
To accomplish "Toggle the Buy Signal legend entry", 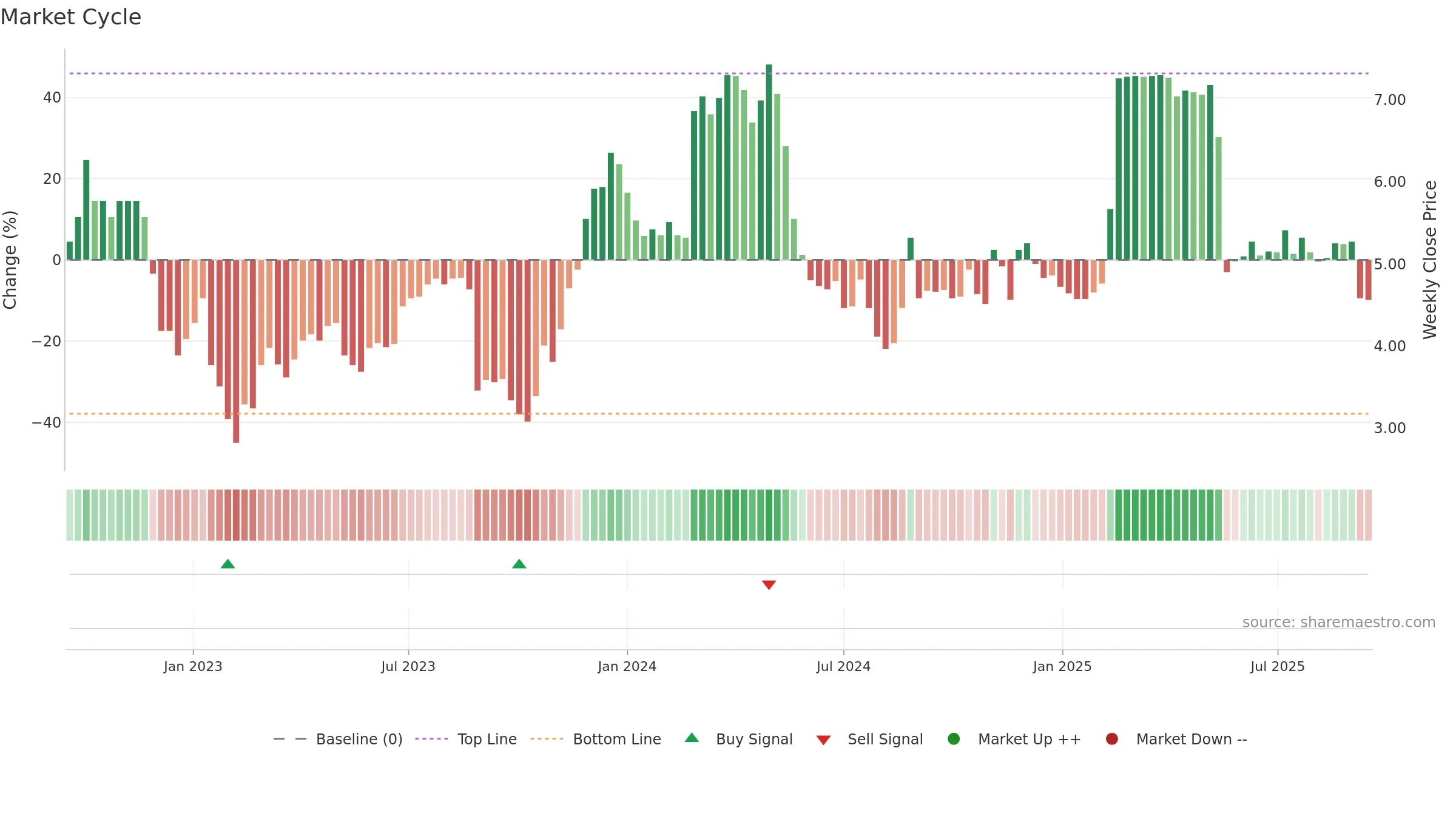I will pyautogui.click(x=738, y=739).
